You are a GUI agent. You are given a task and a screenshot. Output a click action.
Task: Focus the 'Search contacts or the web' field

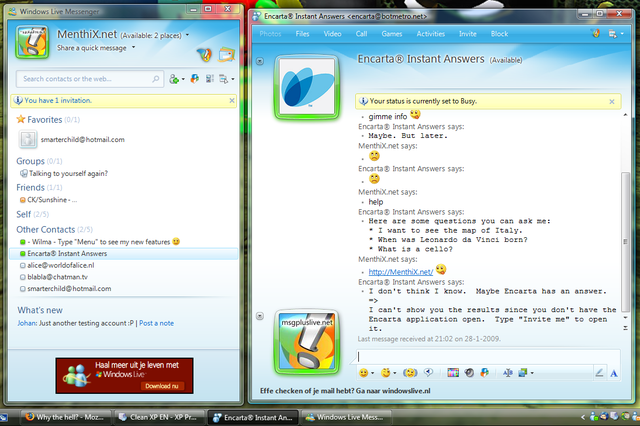click(90, 79)
